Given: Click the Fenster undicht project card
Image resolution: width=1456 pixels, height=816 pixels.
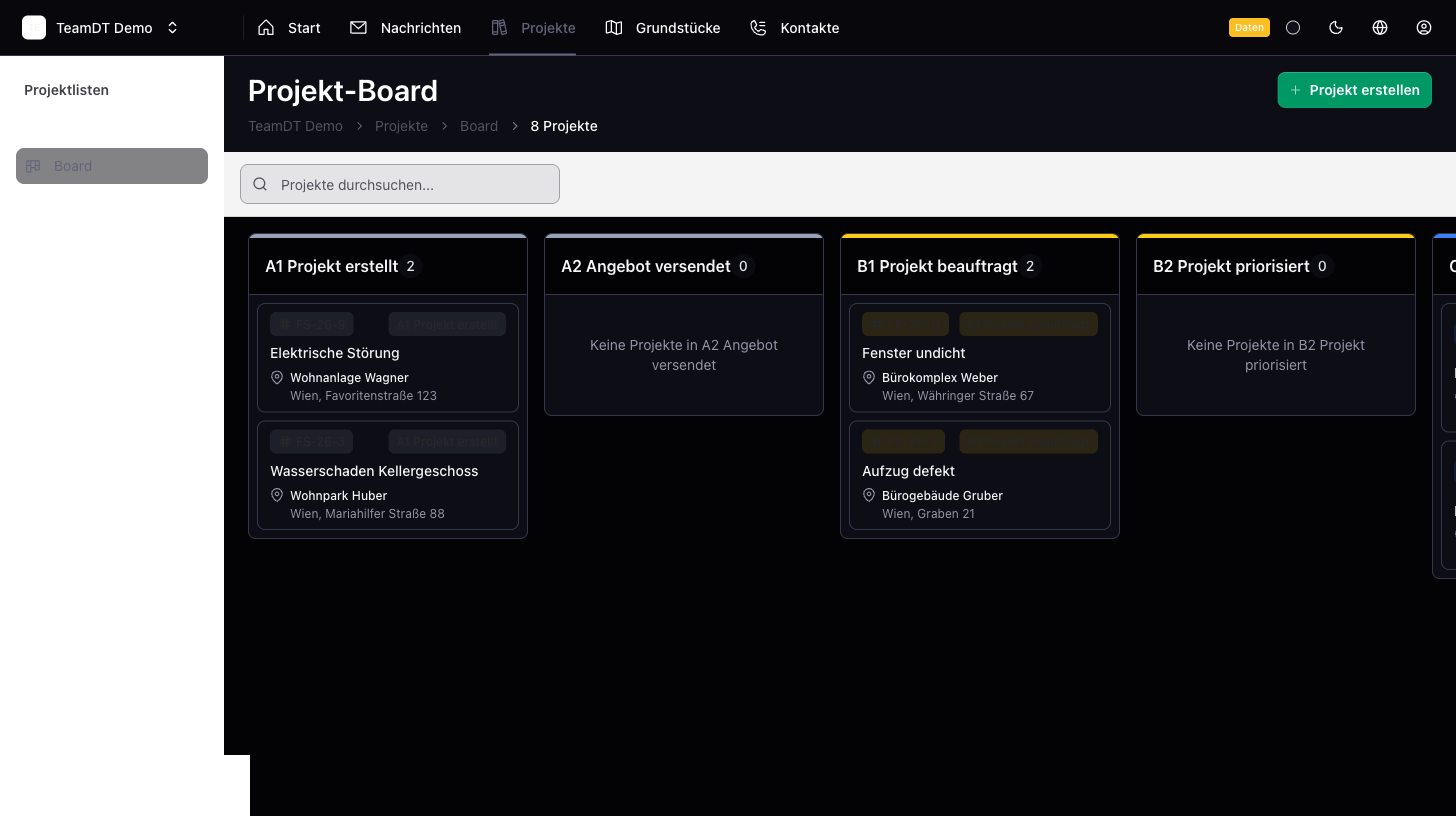Looking at the screenshot, I should 979,357.
